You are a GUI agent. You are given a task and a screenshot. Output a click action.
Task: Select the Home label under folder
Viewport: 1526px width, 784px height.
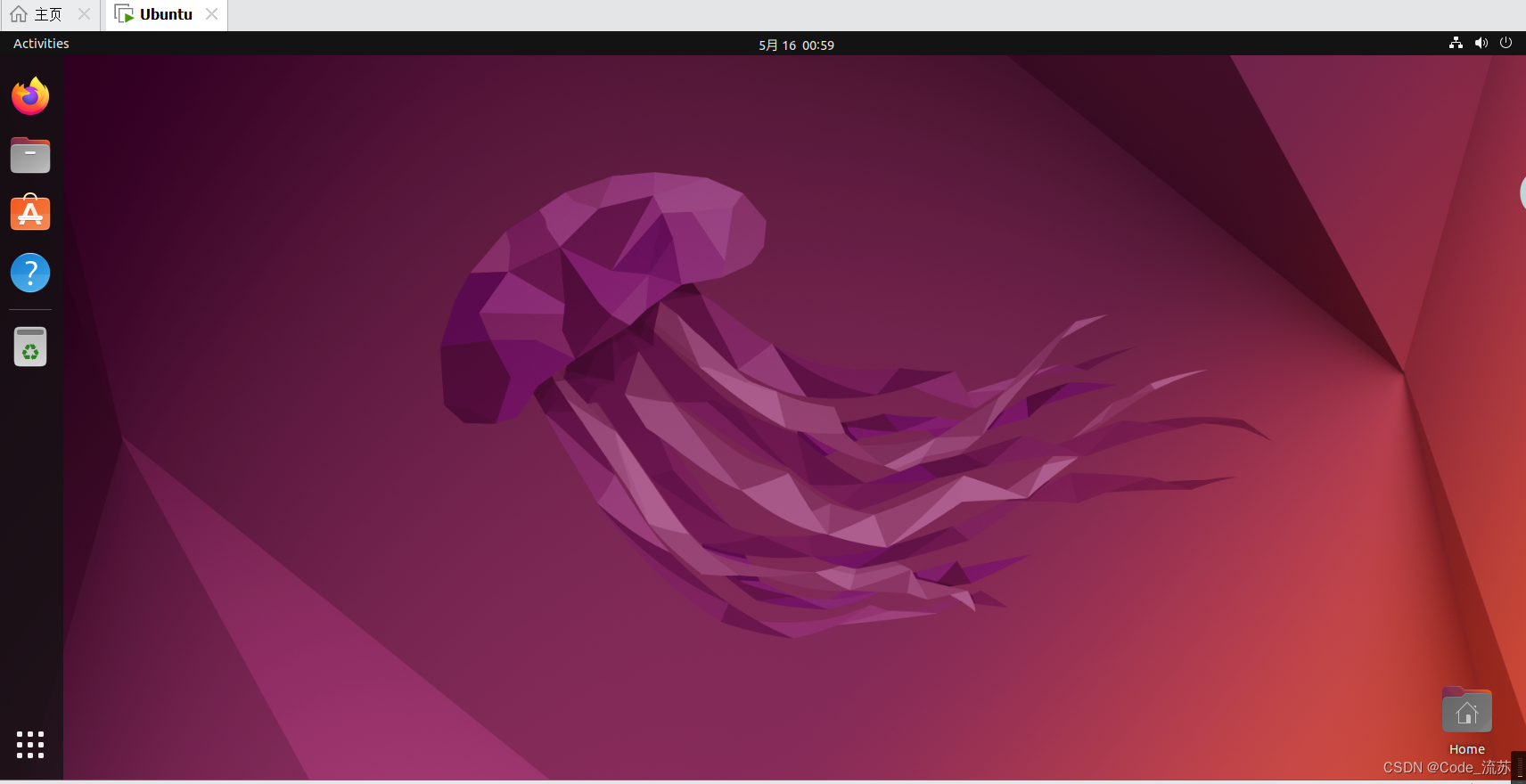(x=1467, y=749)
